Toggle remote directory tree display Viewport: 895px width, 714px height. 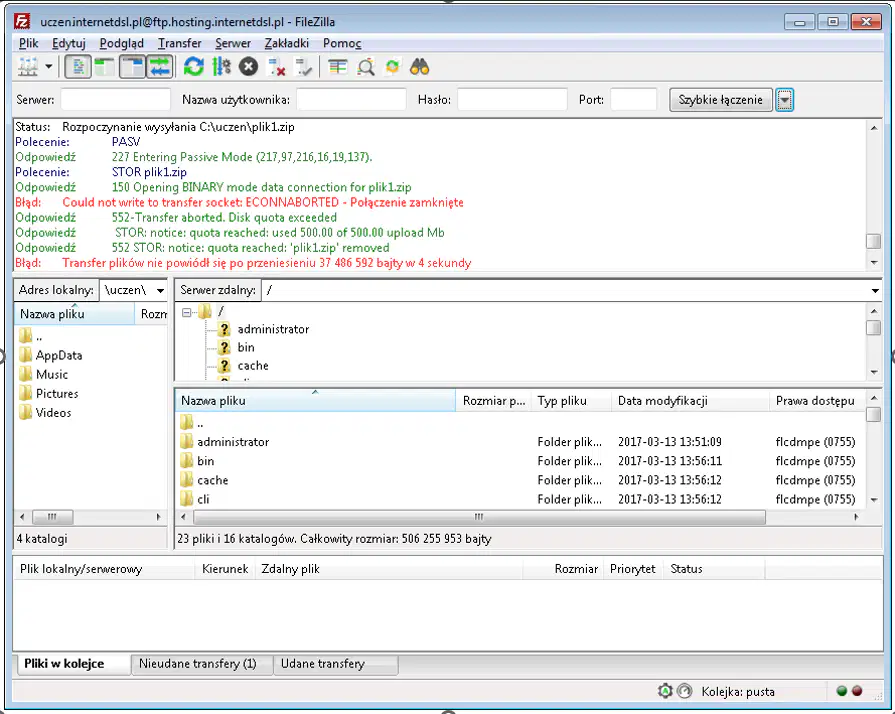(x=132, y=67)
